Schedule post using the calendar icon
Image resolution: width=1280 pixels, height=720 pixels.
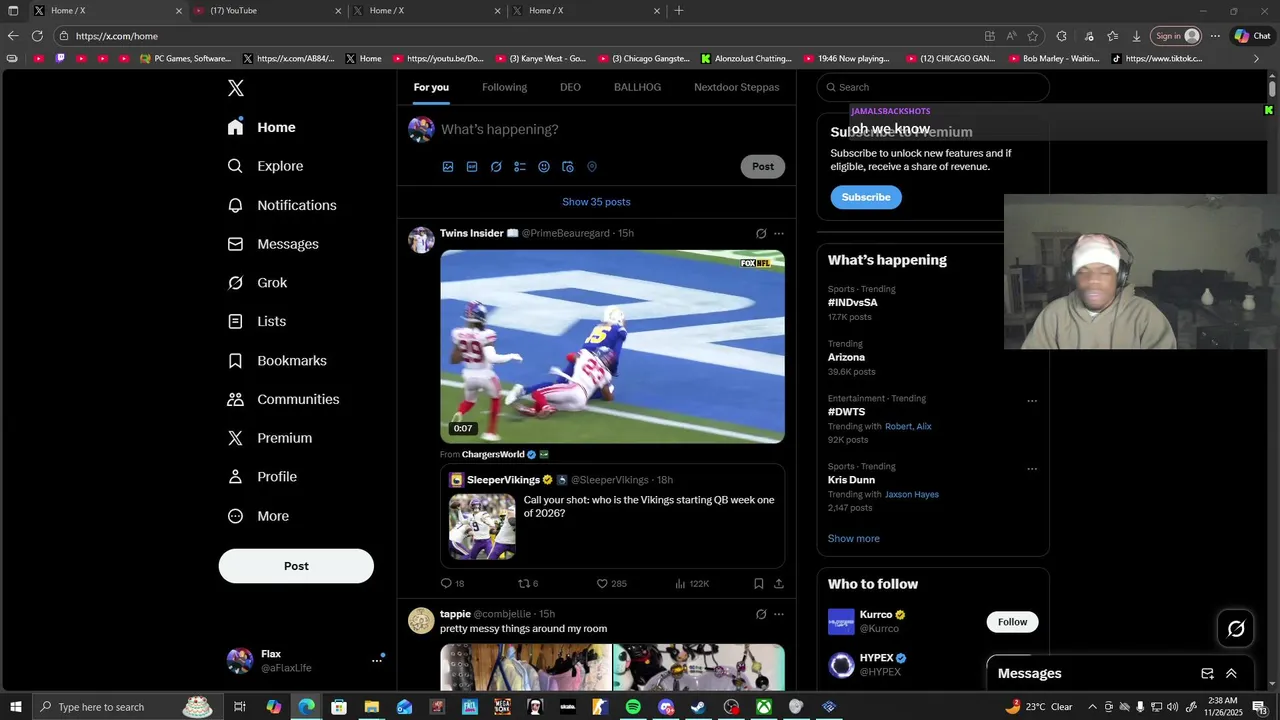pos(568,167)
